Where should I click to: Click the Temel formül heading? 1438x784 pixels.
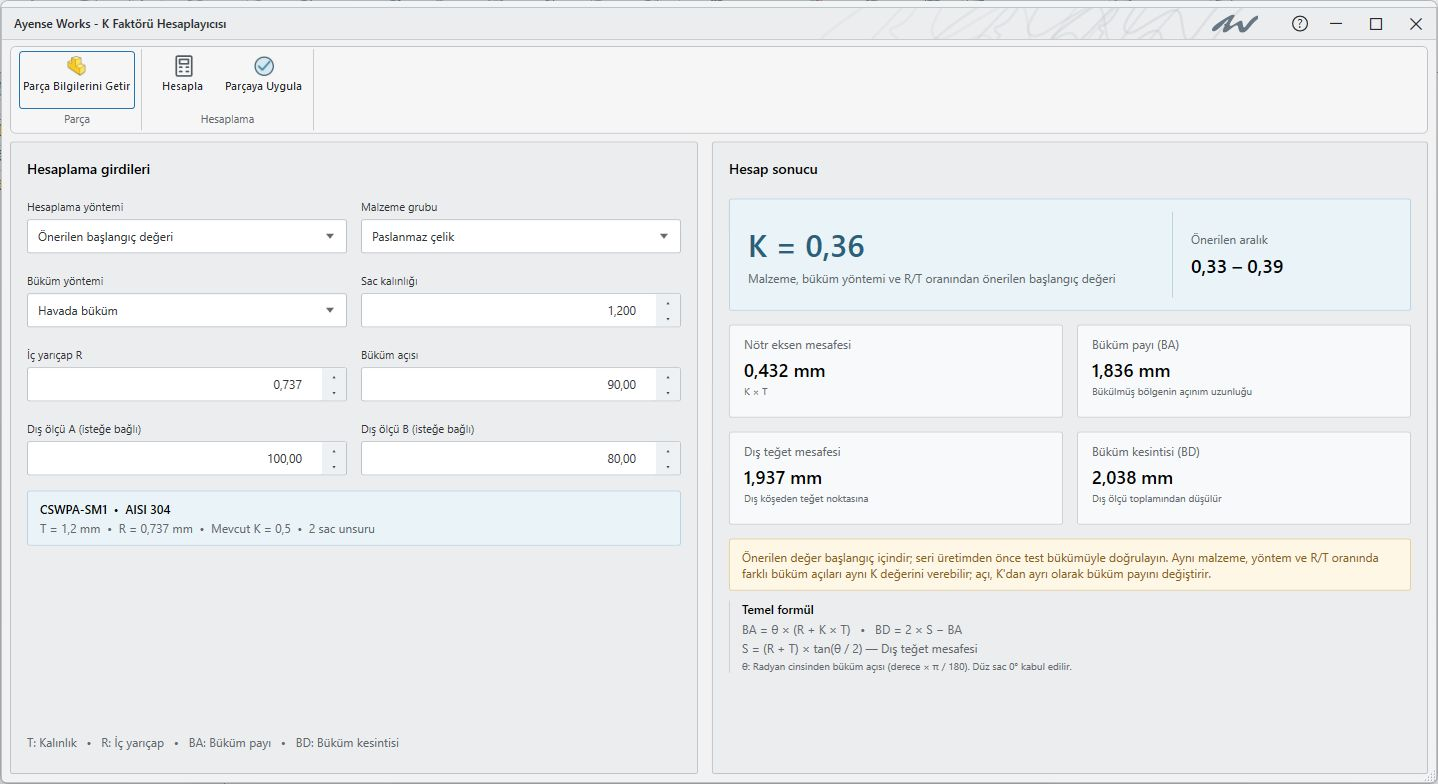778,610
